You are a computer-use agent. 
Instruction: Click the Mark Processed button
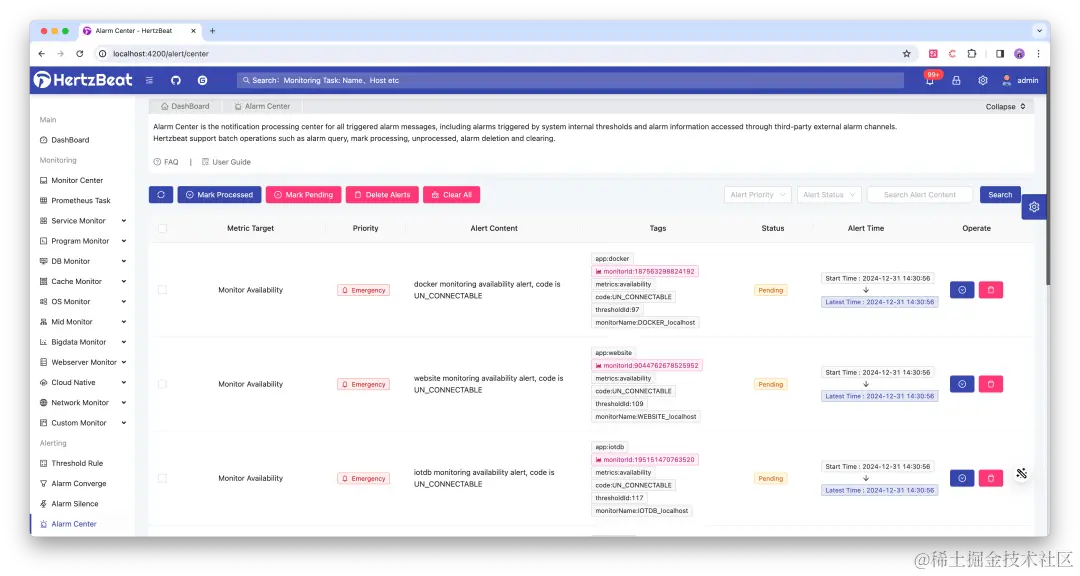(219, 195)
